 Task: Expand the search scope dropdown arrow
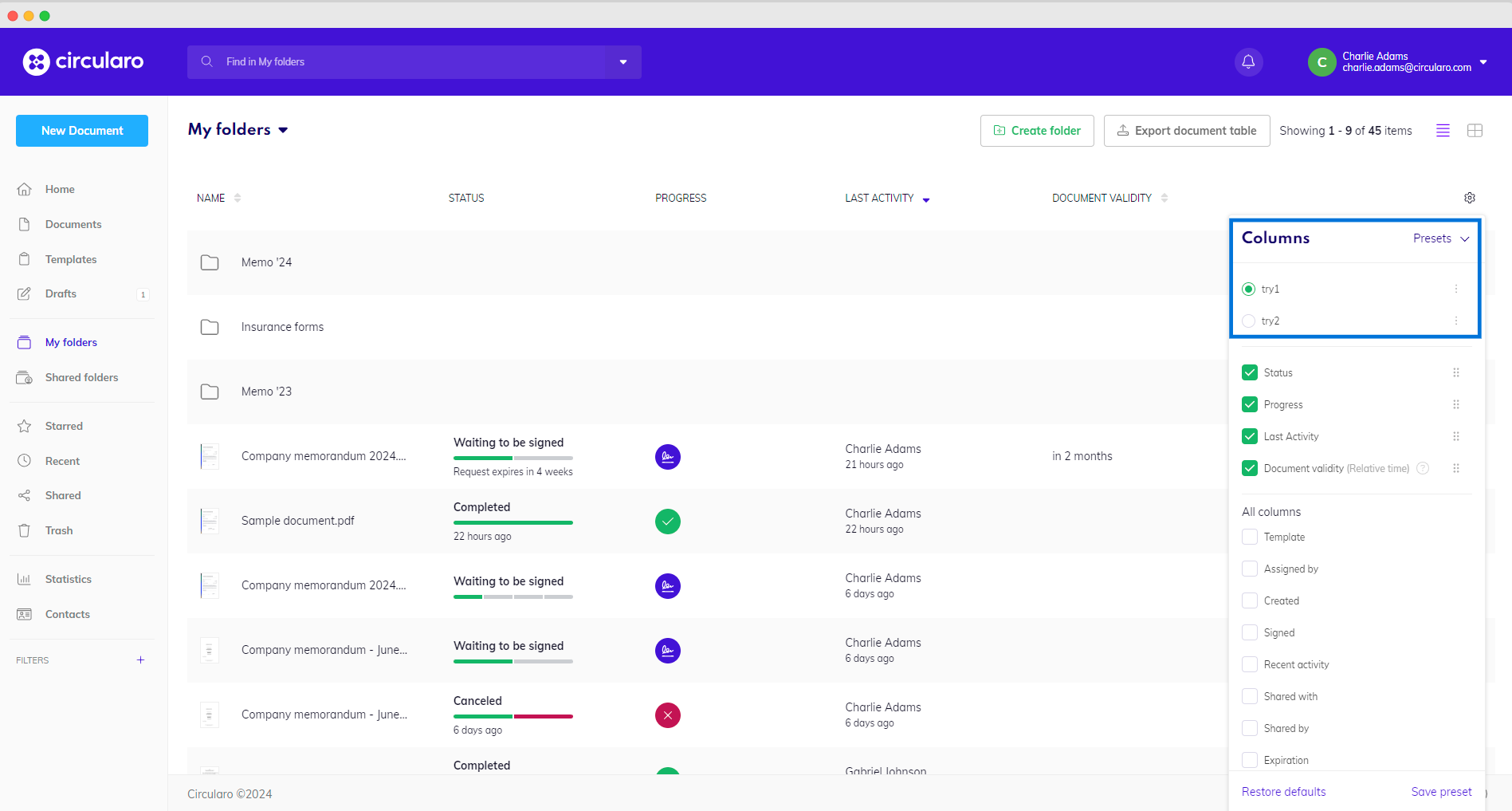pyautogui.click(x=623, y=62)
